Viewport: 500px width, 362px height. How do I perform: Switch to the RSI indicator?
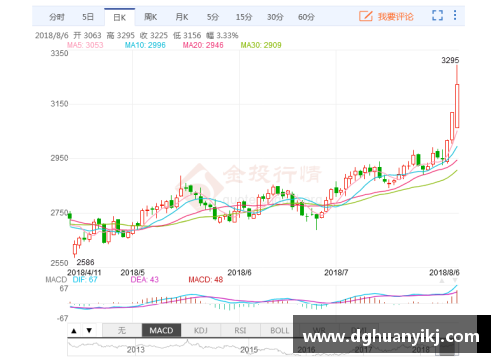(240, 331)
